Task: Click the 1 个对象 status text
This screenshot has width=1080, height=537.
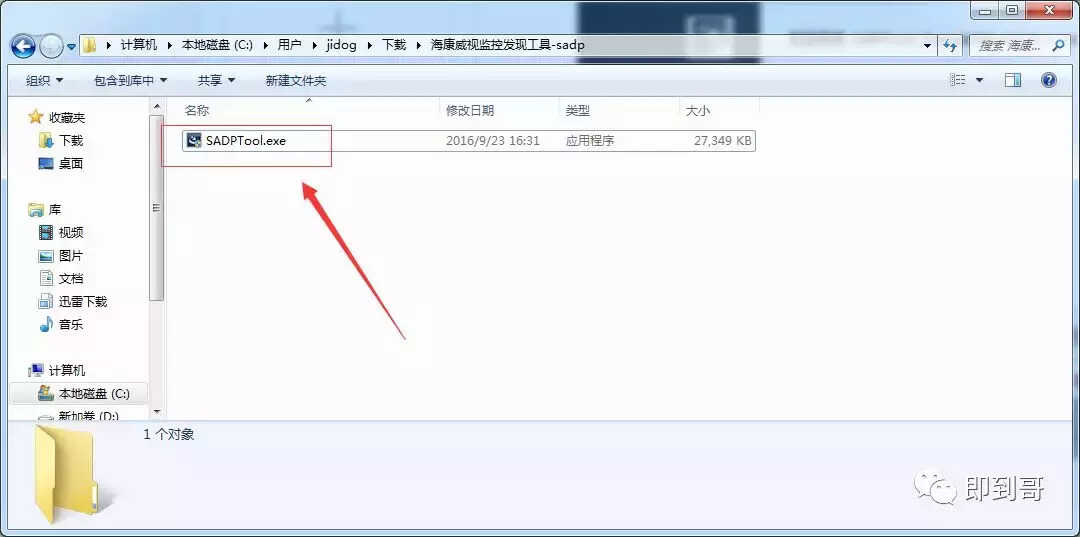Action: (x=169, y=434)
